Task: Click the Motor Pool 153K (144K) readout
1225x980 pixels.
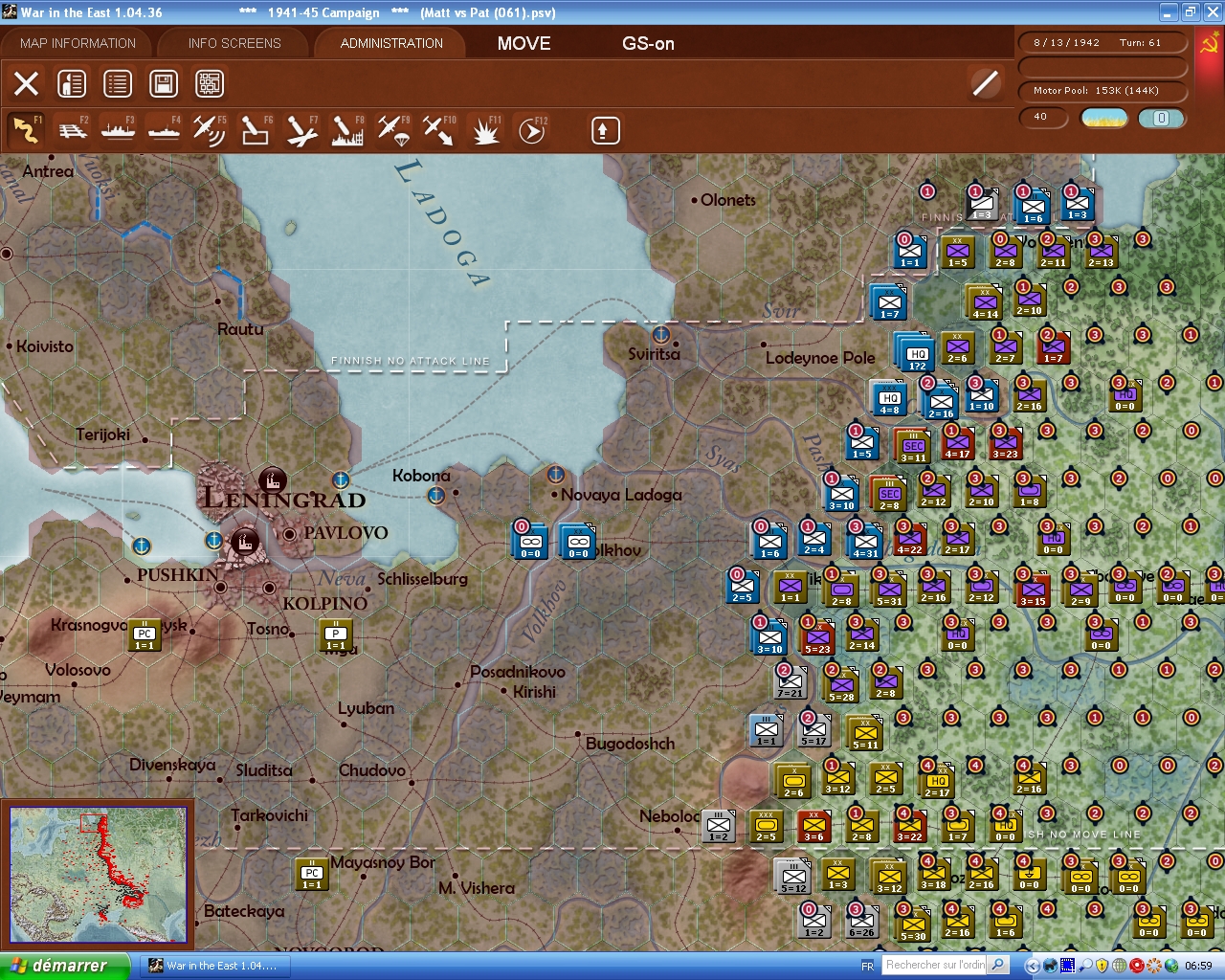Action: (1103, 91)
